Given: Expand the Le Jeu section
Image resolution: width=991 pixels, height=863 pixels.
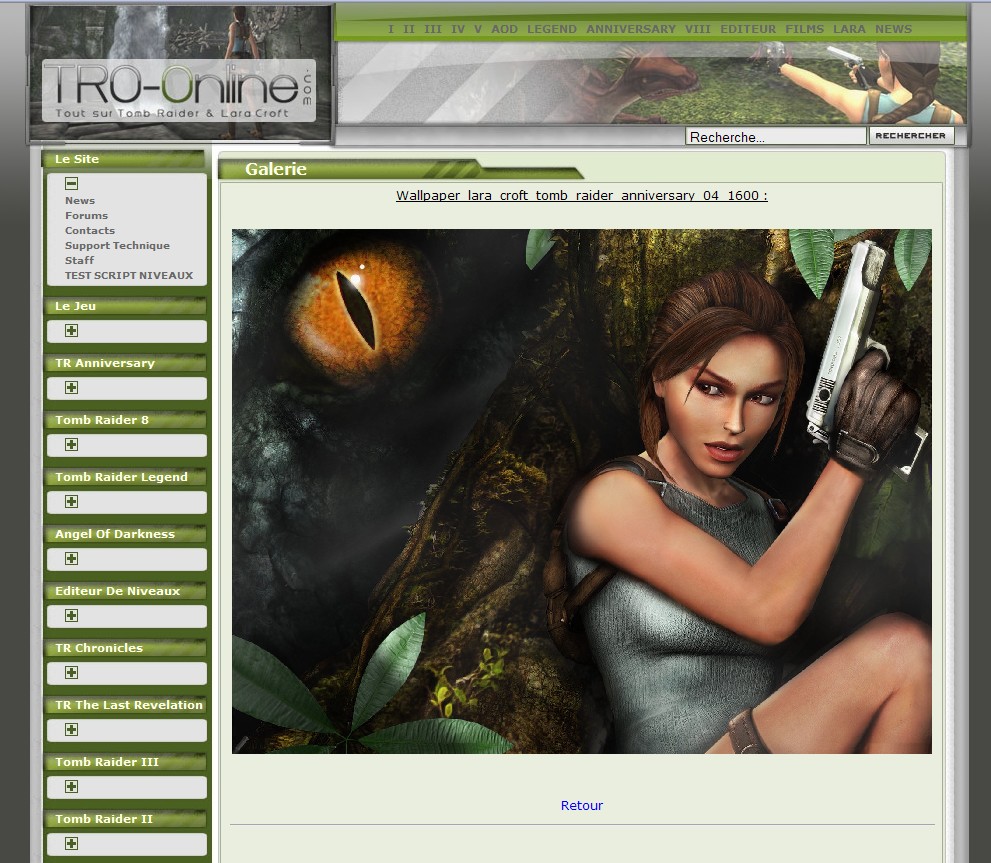Looking at the screenshot, I should point(71,331).
